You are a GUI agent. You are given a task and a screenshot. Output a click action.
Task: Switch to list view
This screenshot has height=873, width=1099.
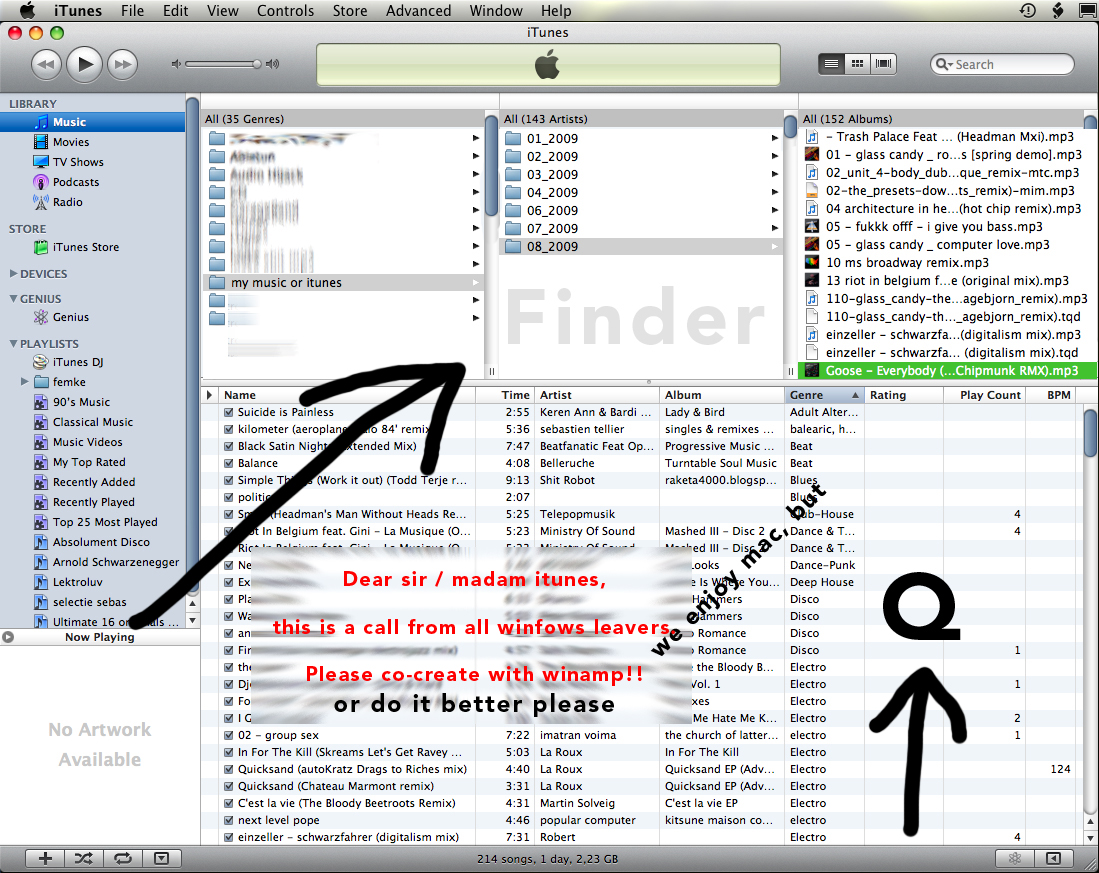[x=831, y=64]
